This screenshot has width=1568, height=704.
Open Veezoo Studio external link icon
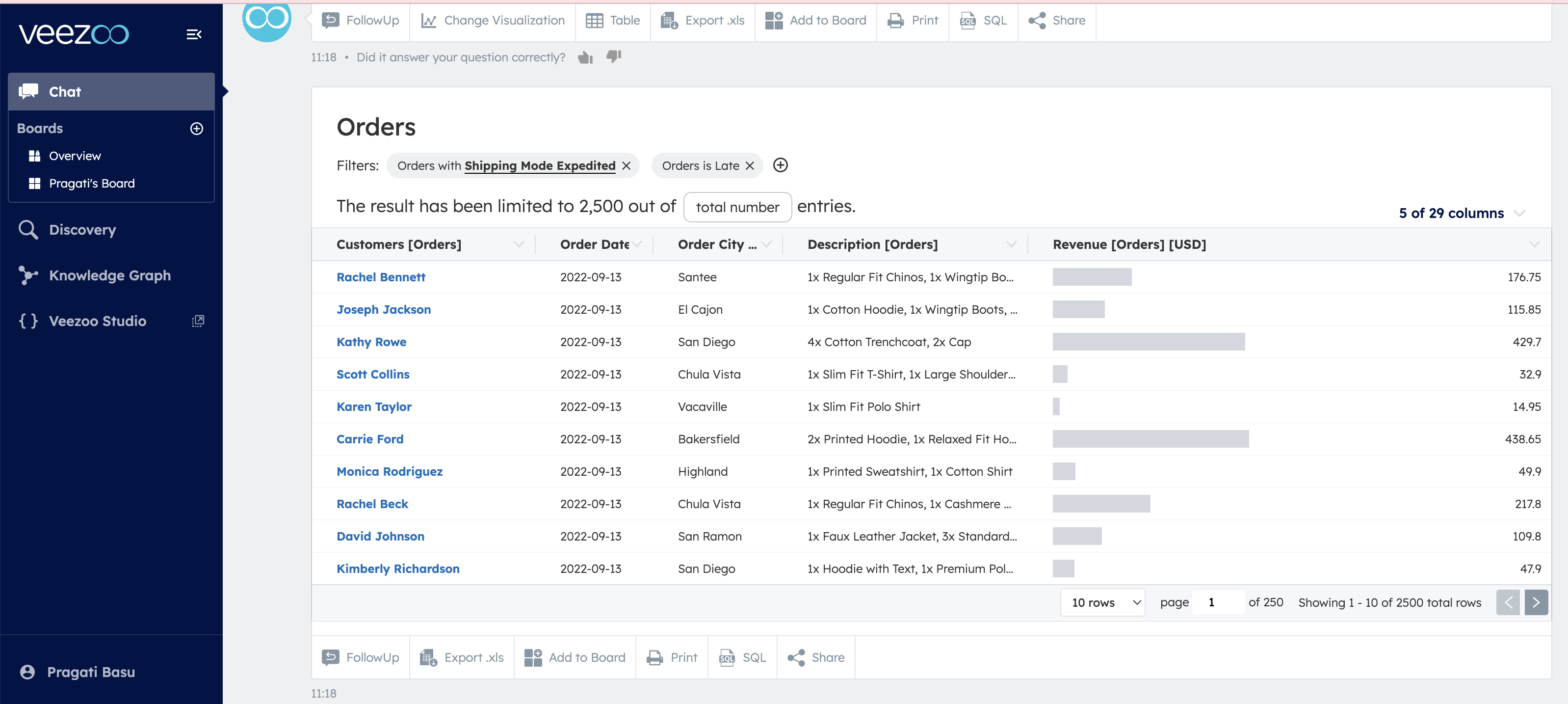pyautogui.click(x=198, y=321)
